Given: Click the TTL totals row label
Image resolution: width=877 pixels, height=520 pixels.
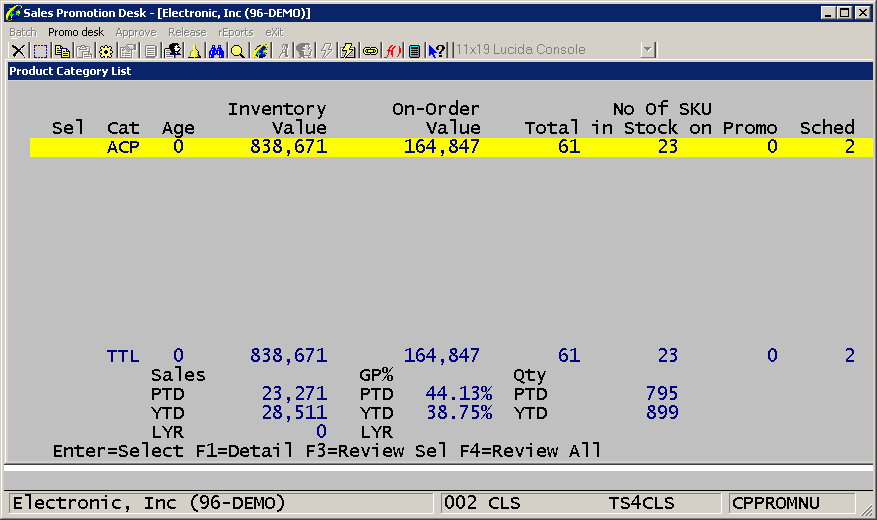Looking at the screenshot, I should tap(123, 356).
